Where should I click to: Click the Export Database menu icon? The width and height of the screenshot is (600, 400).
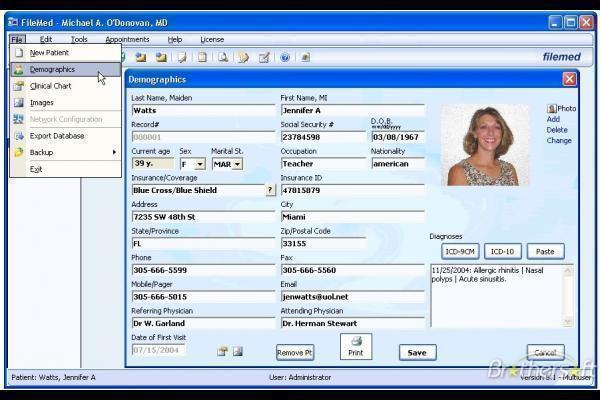click(x=19, y=135)
